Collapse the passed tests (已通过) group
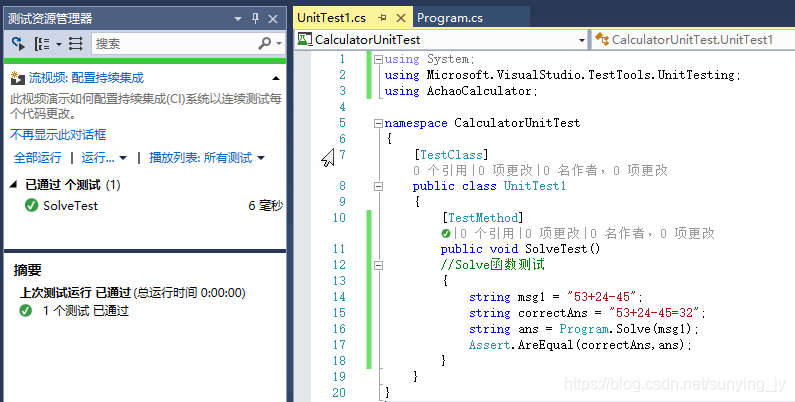The width and height of the screenshot is (795, 402). point(14,185)
